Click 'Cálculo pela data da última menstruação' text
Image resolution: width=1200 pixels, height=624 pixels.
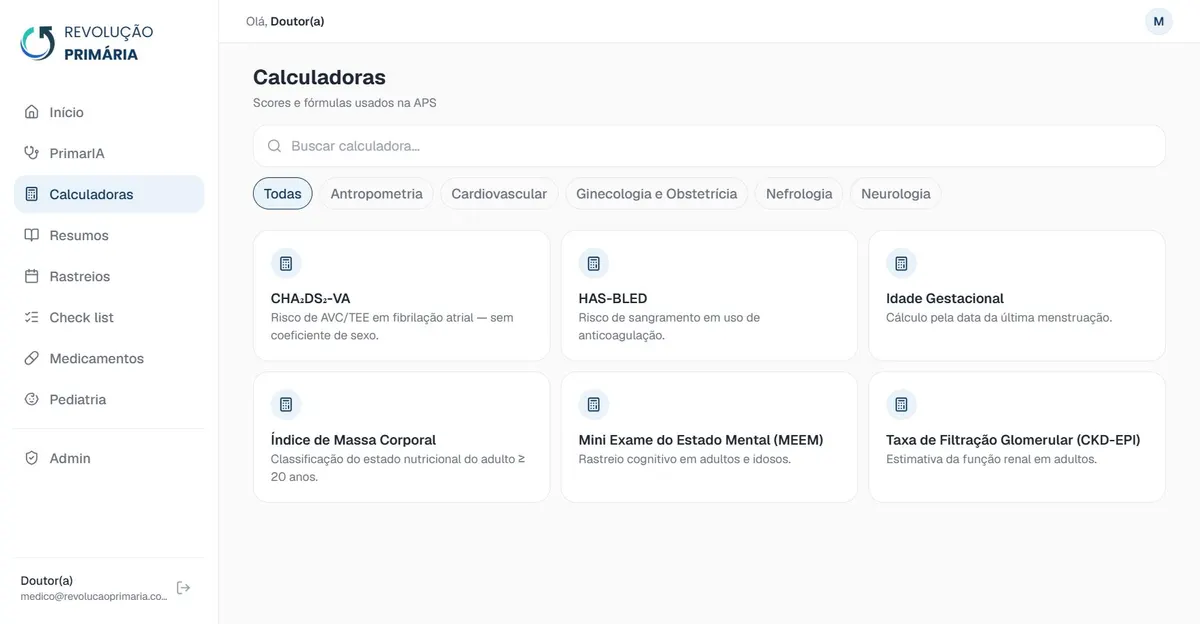(x=999, y=318)
